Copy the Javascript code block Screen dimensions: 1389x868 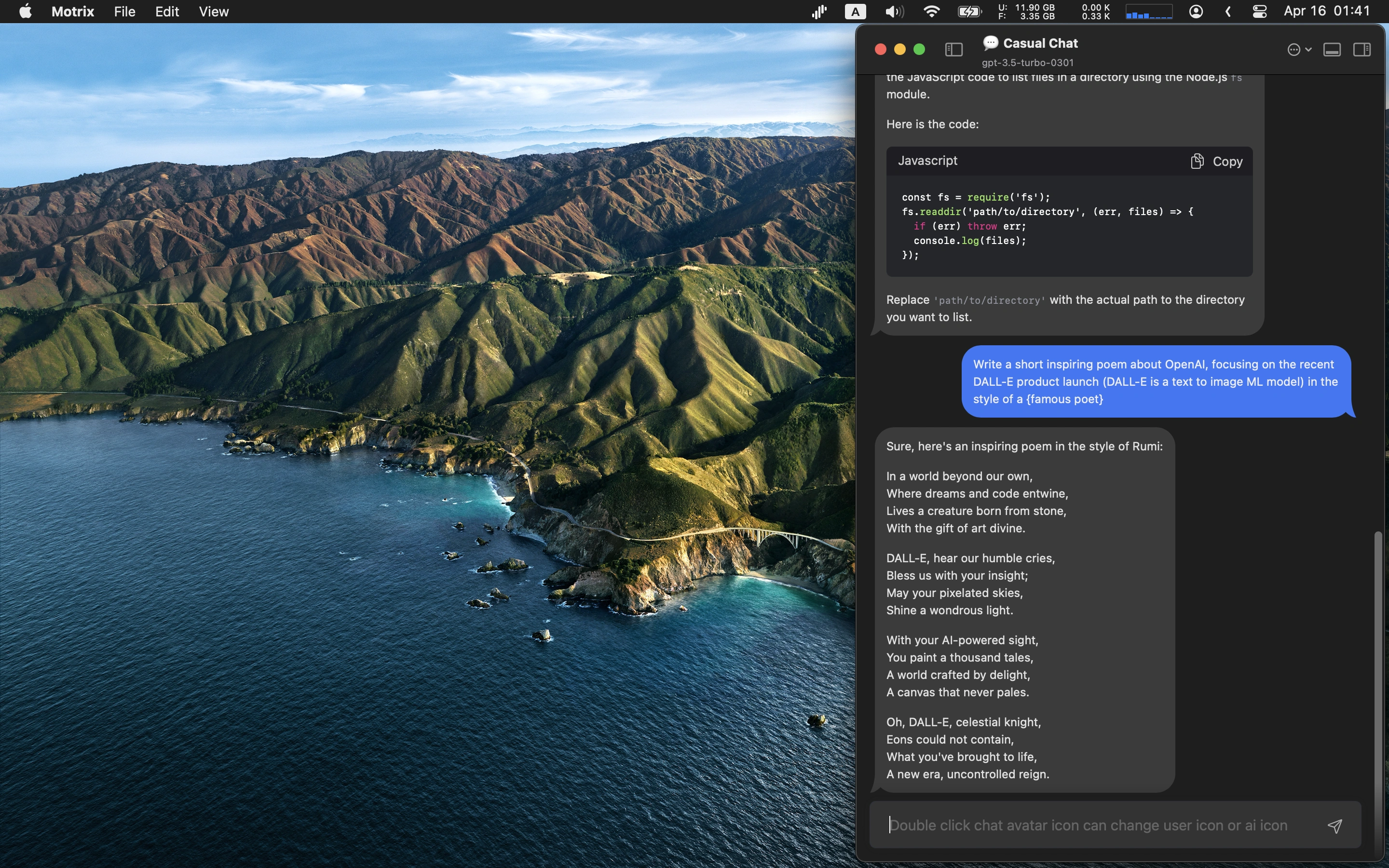pos(1216,162)
